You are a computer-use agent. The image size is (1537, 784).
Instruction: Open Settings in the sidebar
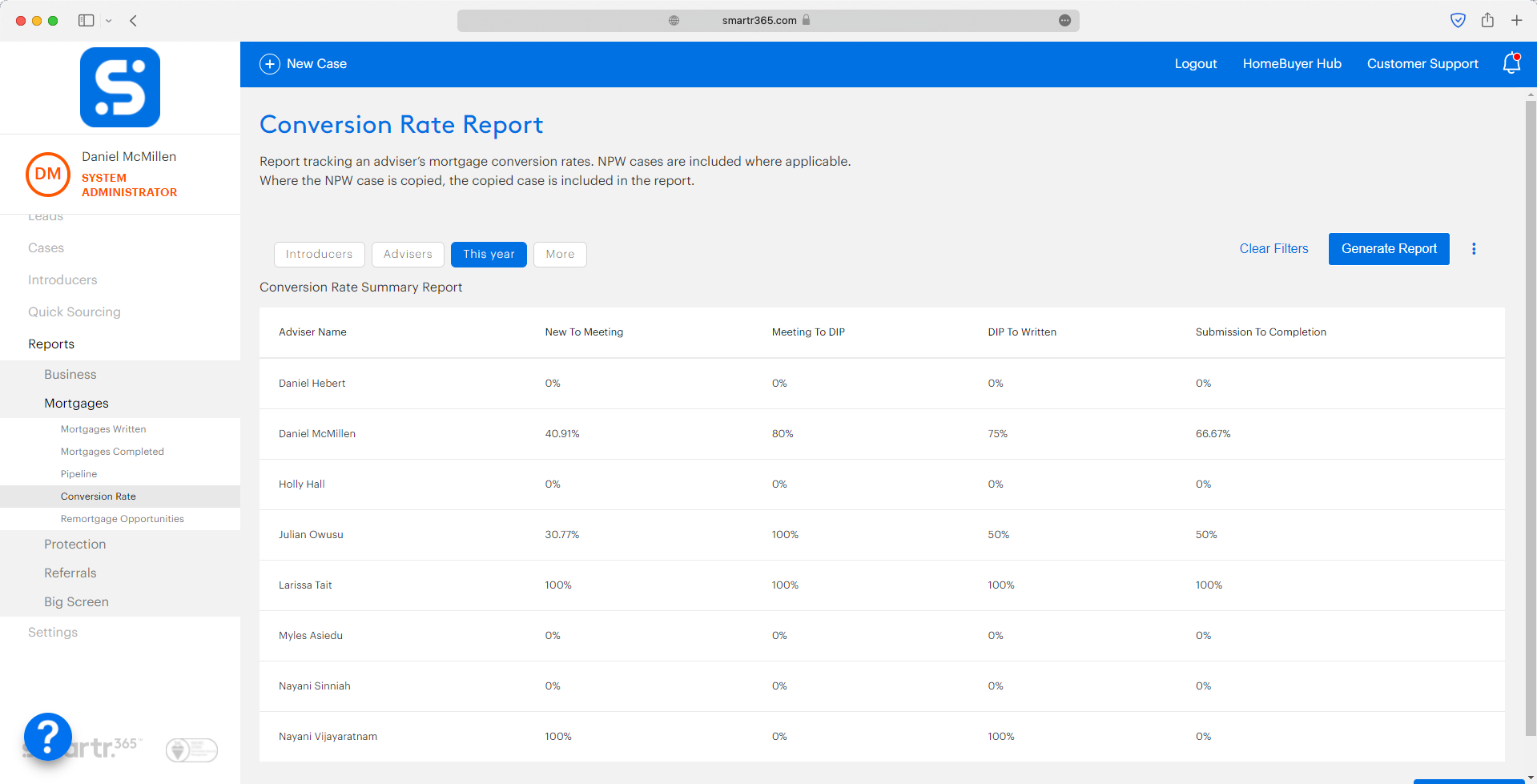pyautogui.click(x=53, y=633)
